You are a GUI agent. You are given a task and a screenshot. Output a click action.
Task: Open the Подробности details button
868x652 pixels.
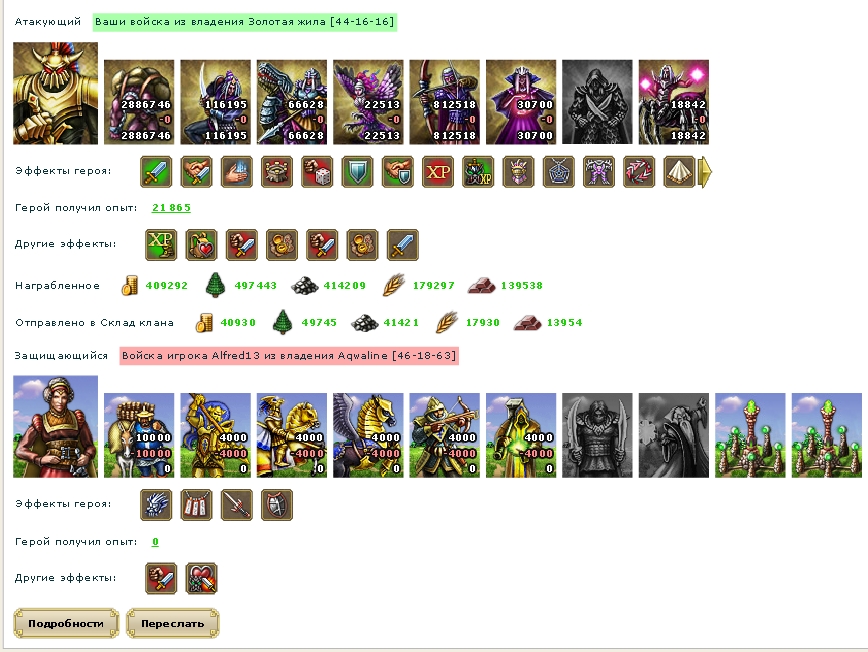click(x=66, y=623)
